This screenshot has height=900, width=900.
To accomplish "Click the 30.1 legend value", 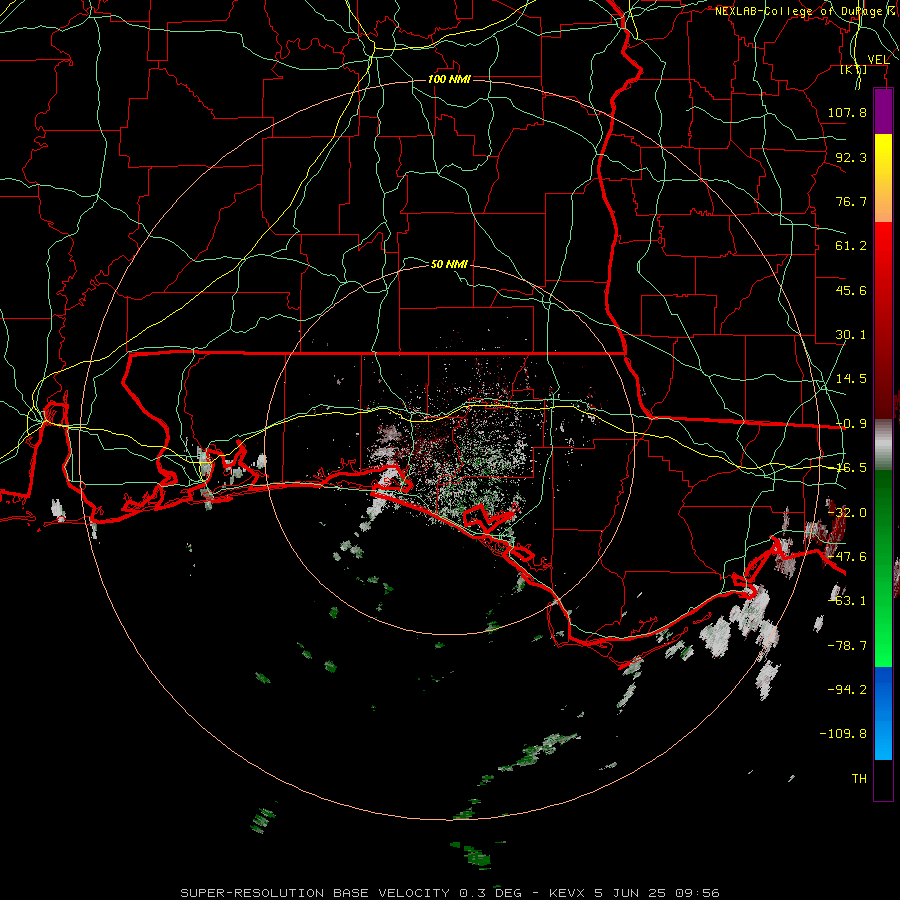I will [x=851, y=335].
